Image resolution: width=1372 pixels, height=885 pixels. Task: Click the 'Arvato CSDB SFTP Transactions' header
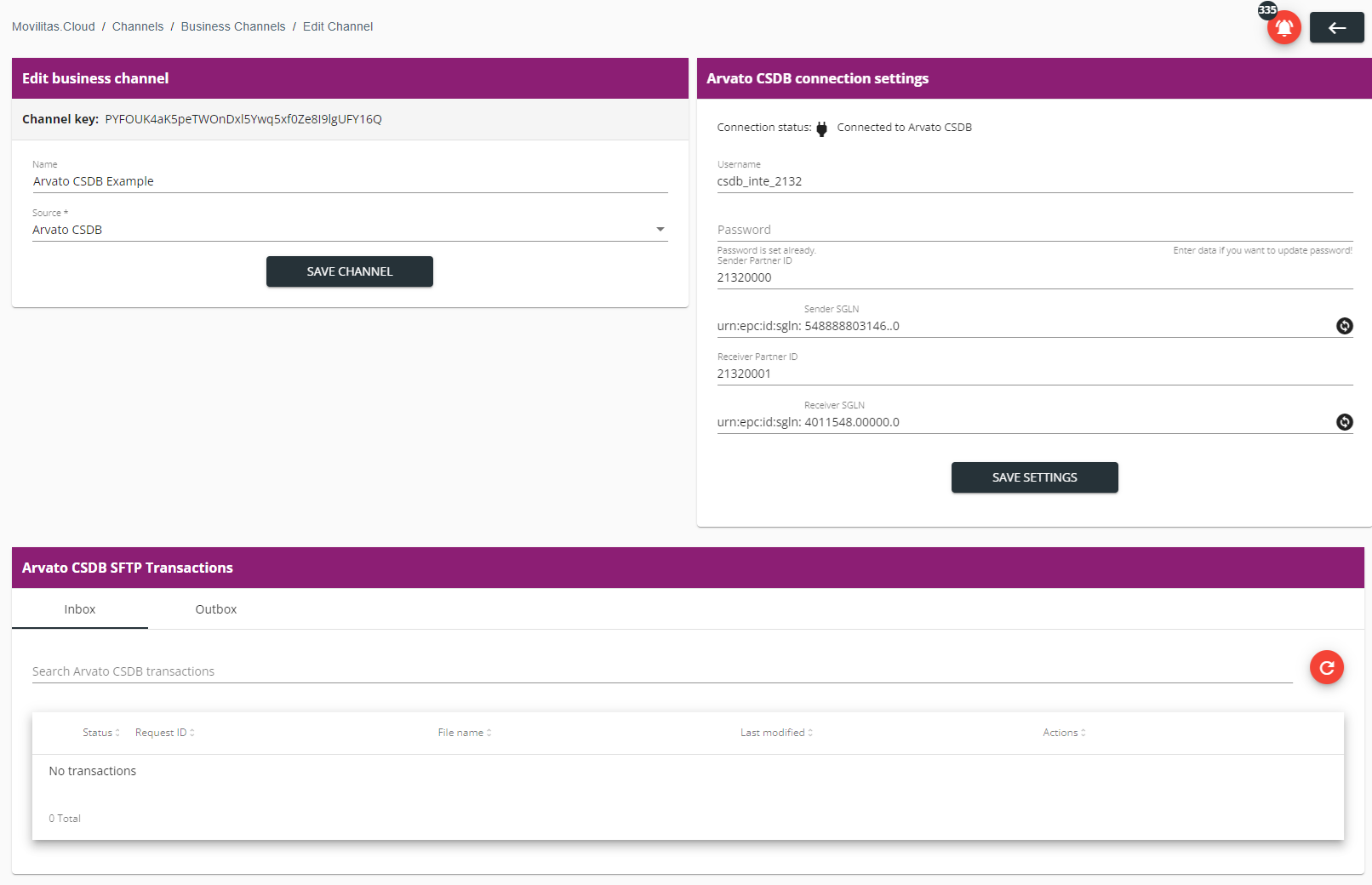click(688, 568)
